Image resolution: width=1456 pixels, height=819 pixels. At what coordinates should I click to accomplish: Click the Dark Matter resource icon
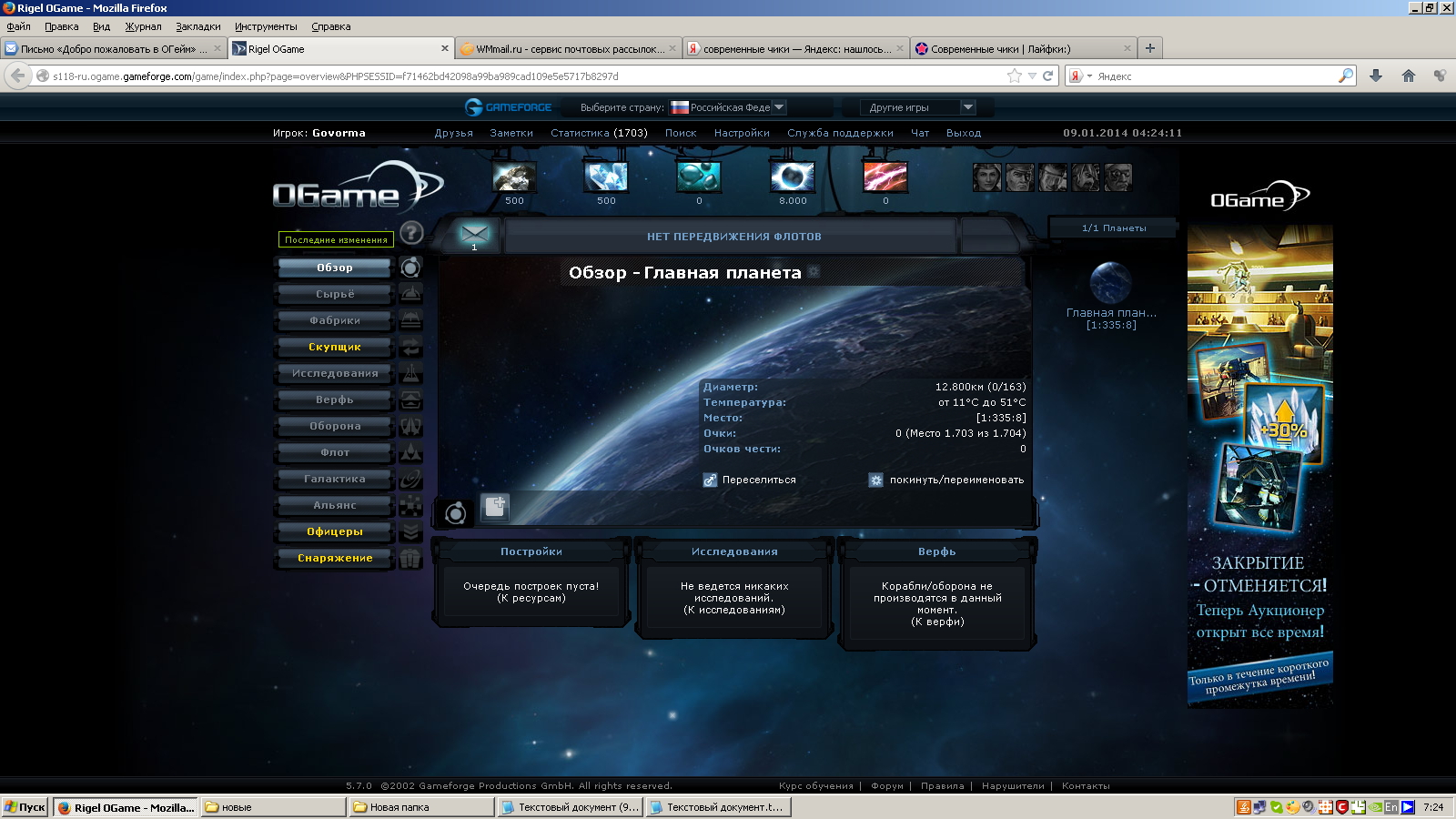885,177
